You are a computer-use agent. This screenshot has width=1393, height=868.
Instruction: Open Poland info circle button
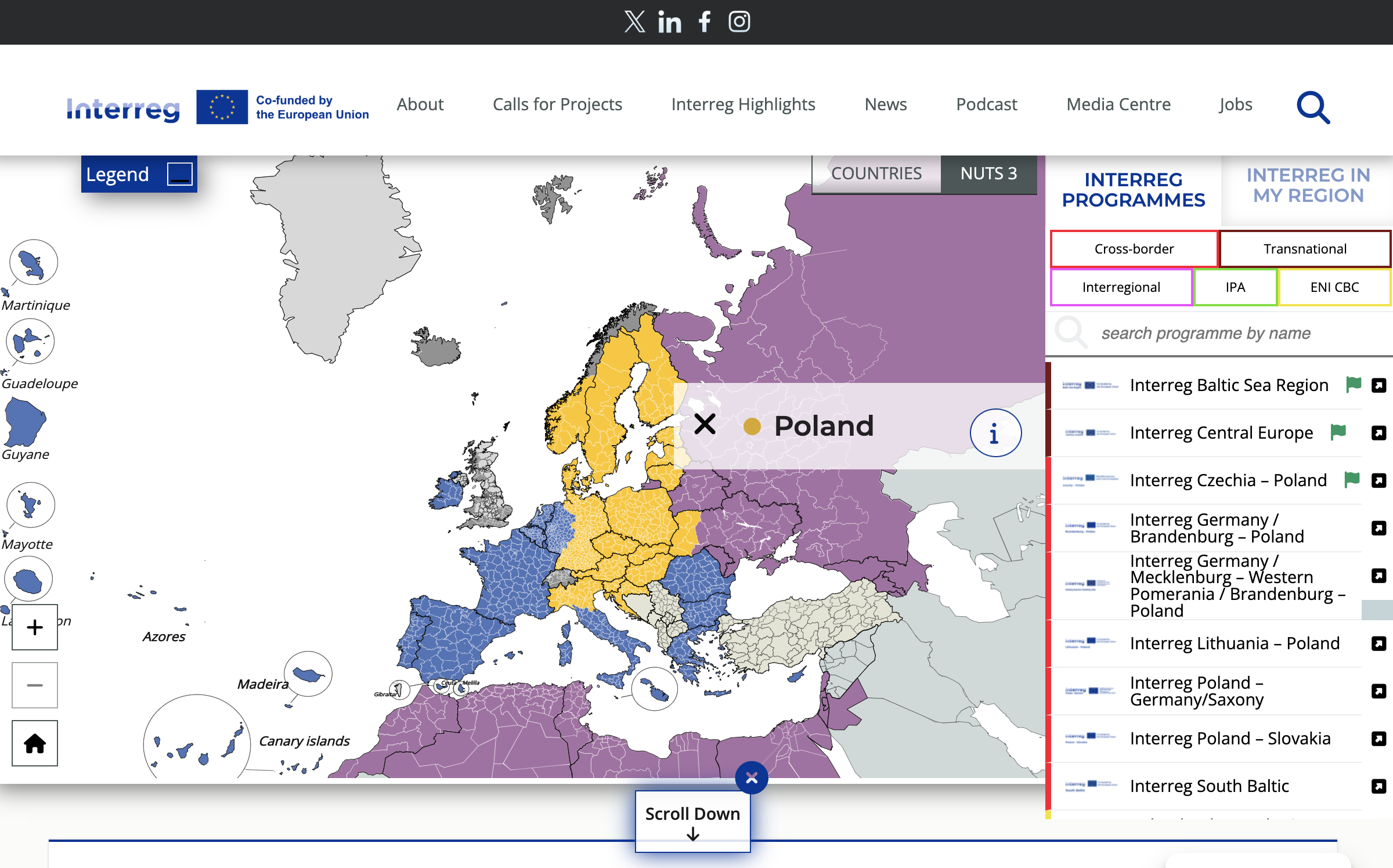click(x=995, y=433)
